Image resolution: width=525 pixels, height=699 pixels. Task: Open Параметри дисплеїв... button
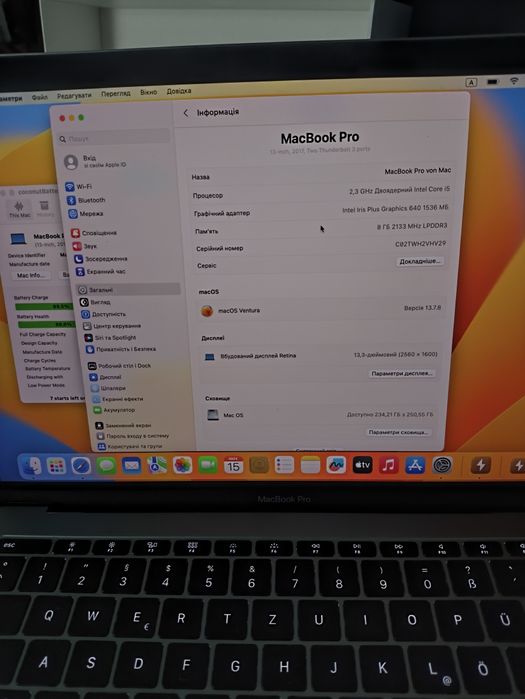[402, 373]
